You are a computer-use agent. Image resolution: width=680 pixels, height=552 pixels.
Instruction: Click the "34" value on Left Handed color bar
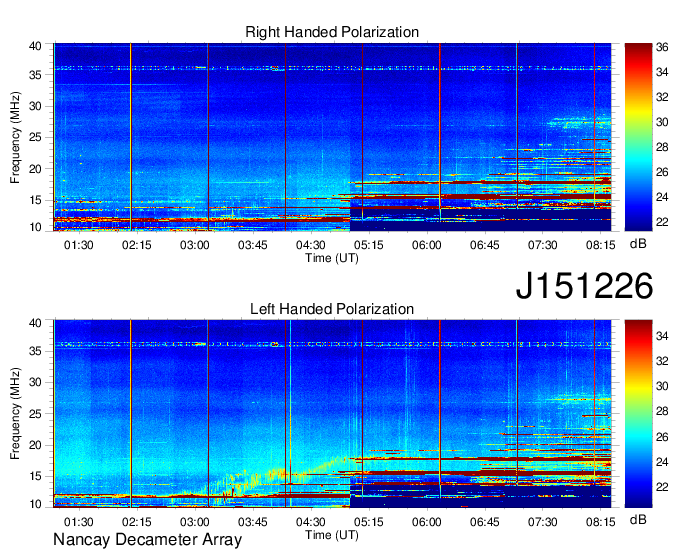[662, 336]
